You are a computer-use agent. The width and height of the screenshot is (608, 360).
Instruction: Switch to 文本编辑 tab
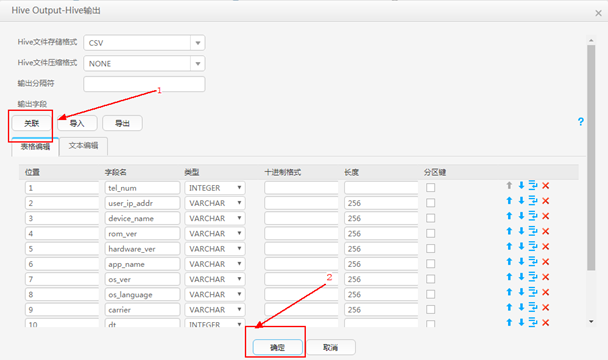83,146
